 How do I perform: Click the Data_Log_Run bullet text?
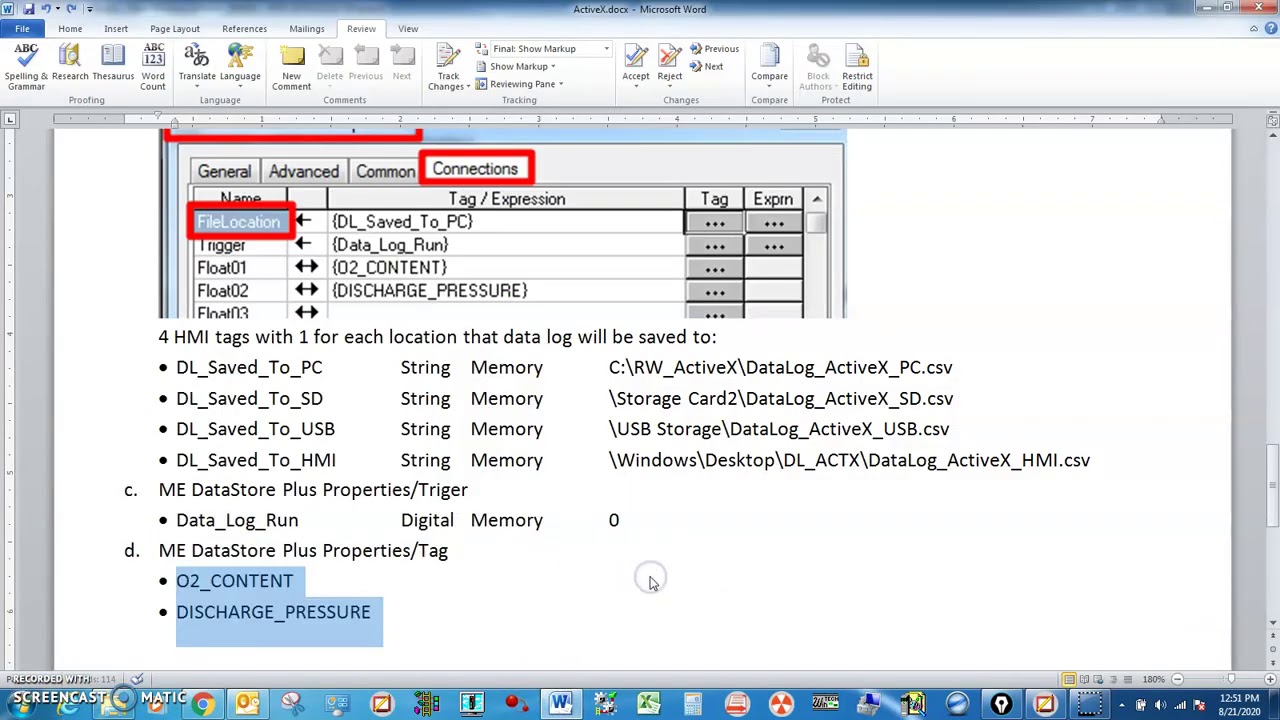coord(237,521)
